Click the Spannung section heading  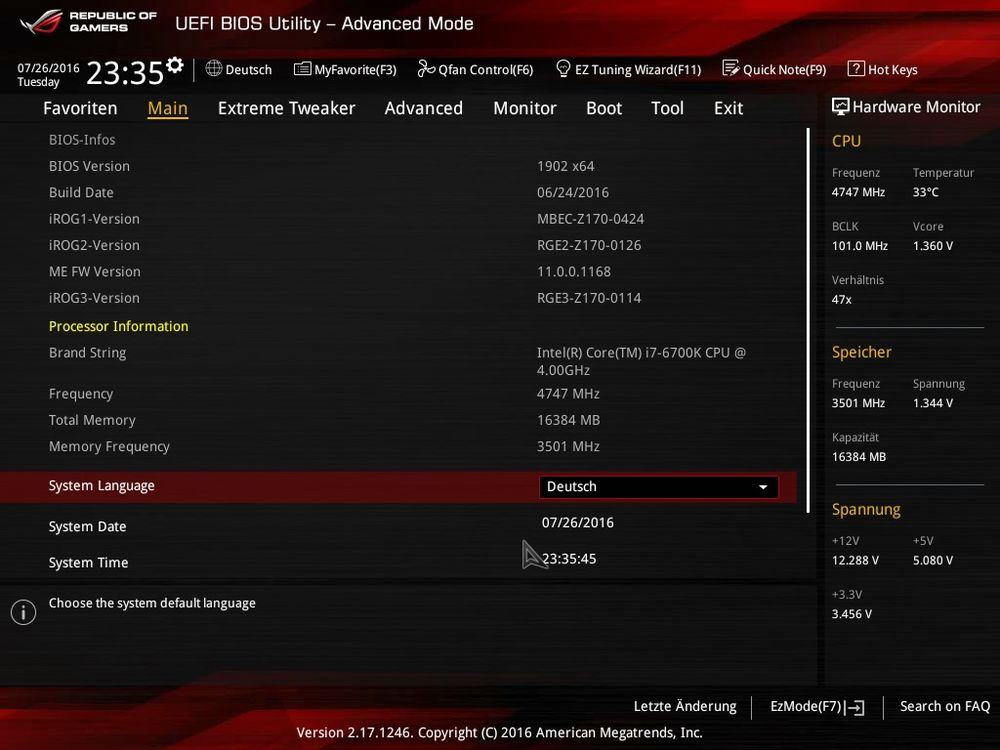866,510
